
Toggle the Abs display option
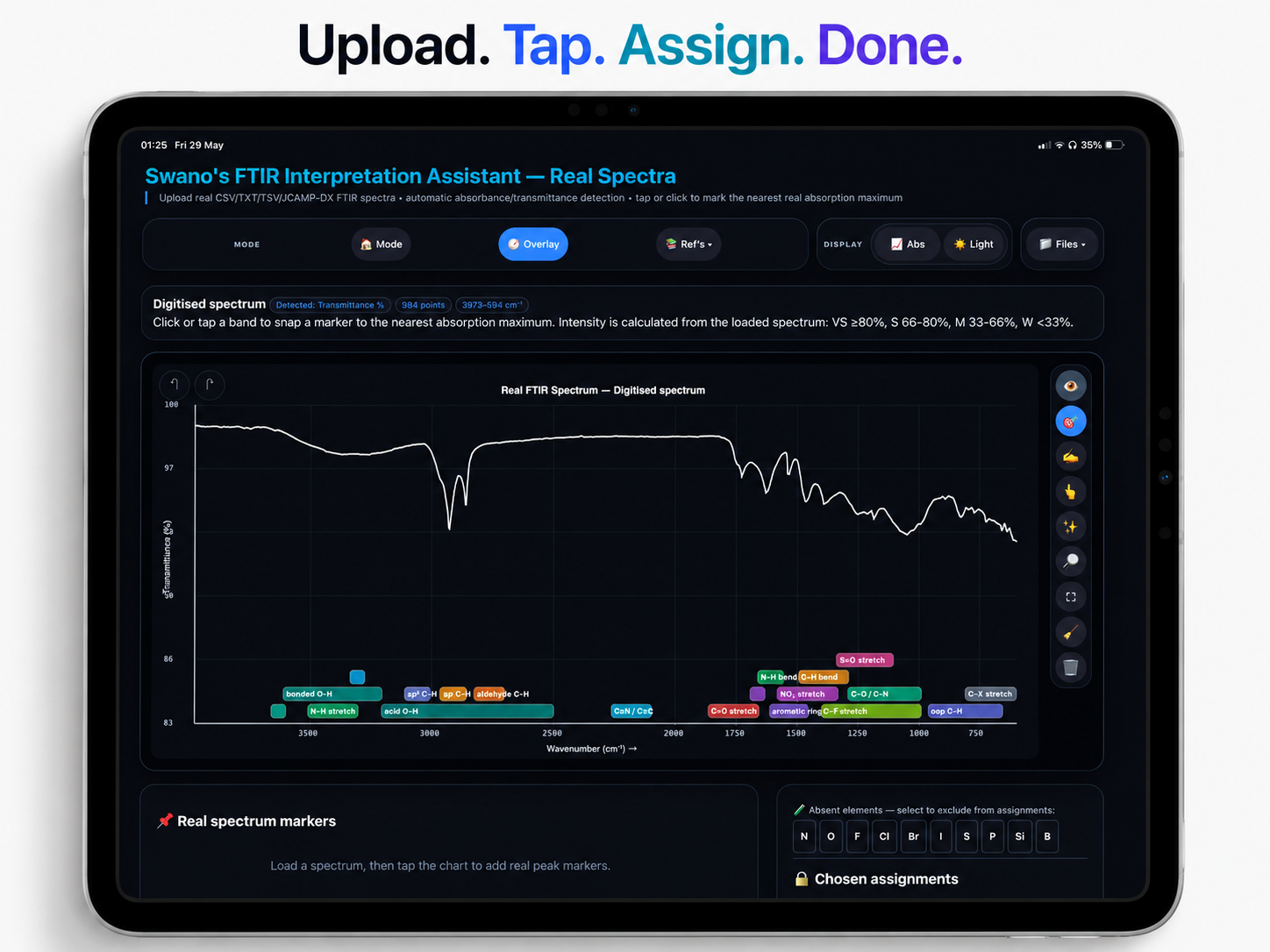tap(908, 245)
